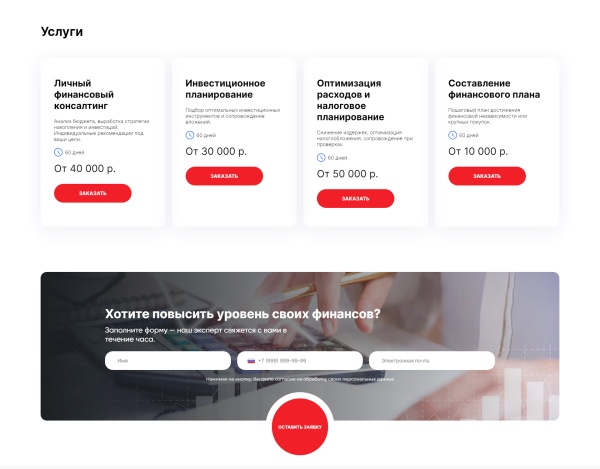Focus the Имя input field
The width and height of the screenshot is (600, 469).
[x=168, y=361]
